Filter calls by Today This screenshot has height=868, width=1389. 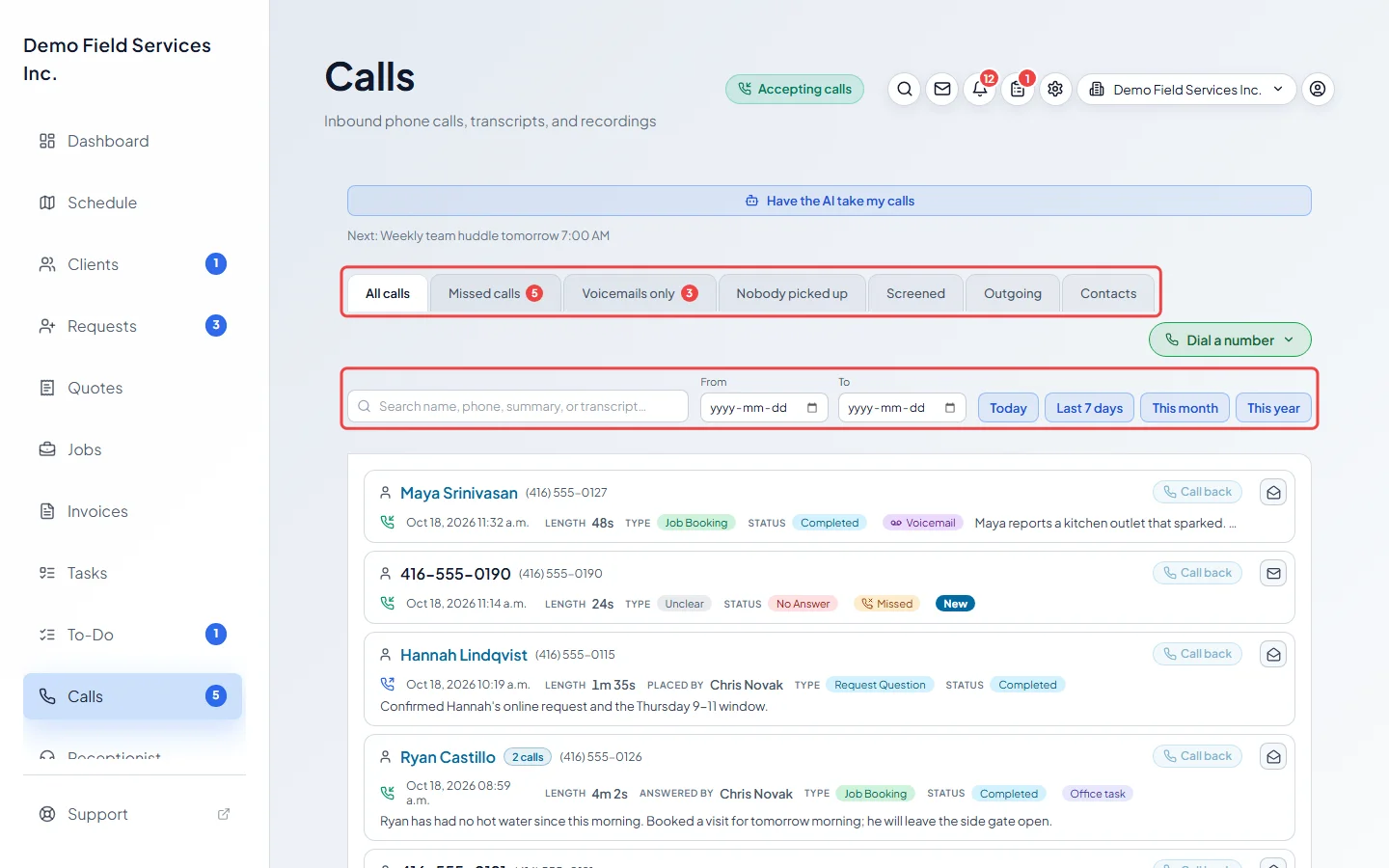(1008, 408)
